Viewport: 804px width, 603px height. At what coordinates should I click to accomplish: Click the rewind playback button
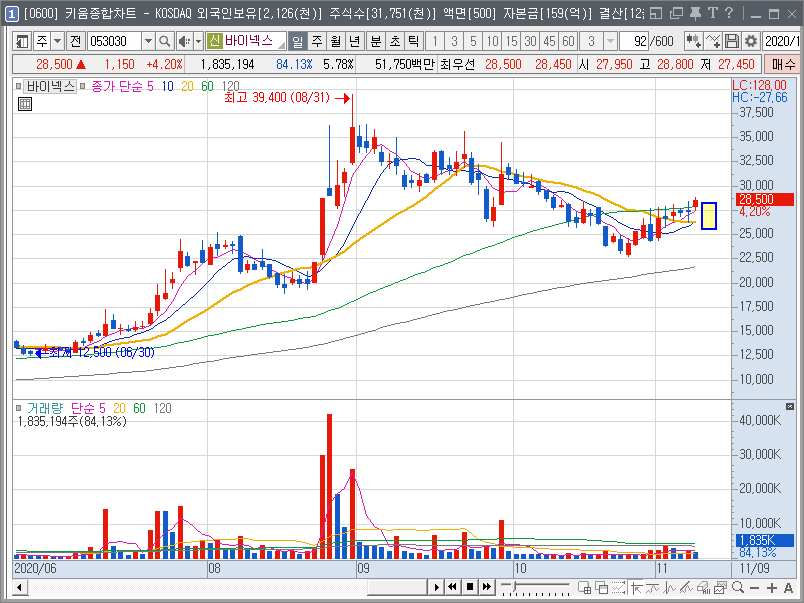click(452, 587)
